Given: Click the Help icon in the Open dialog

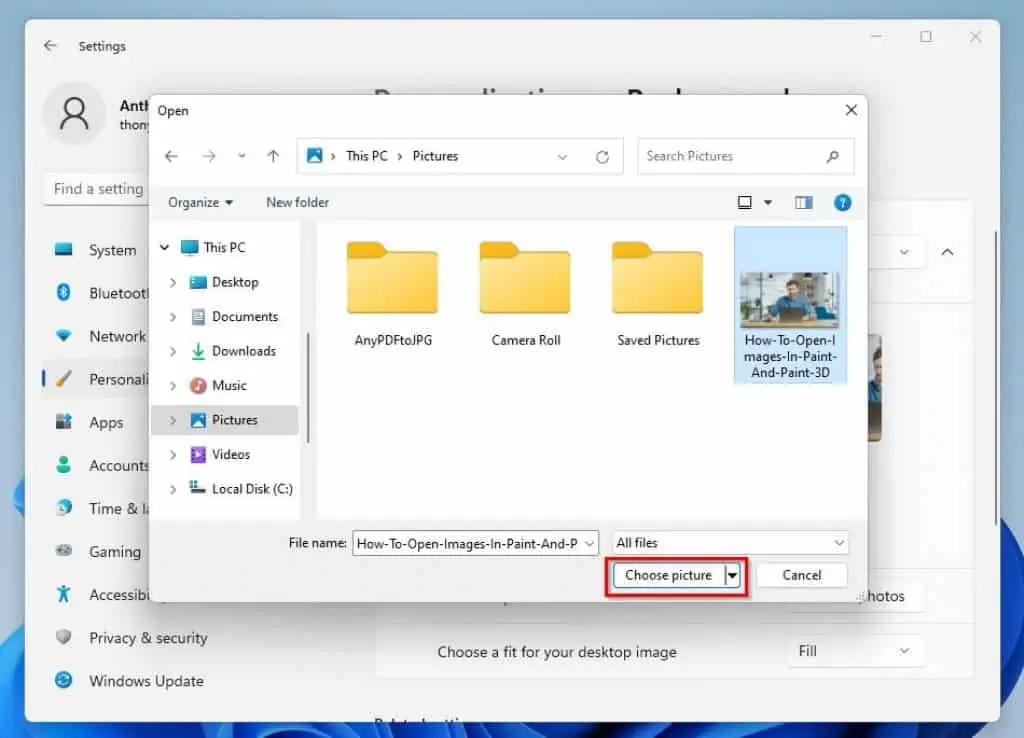Looking at the screenshot, I should click(x=842, y=202).
